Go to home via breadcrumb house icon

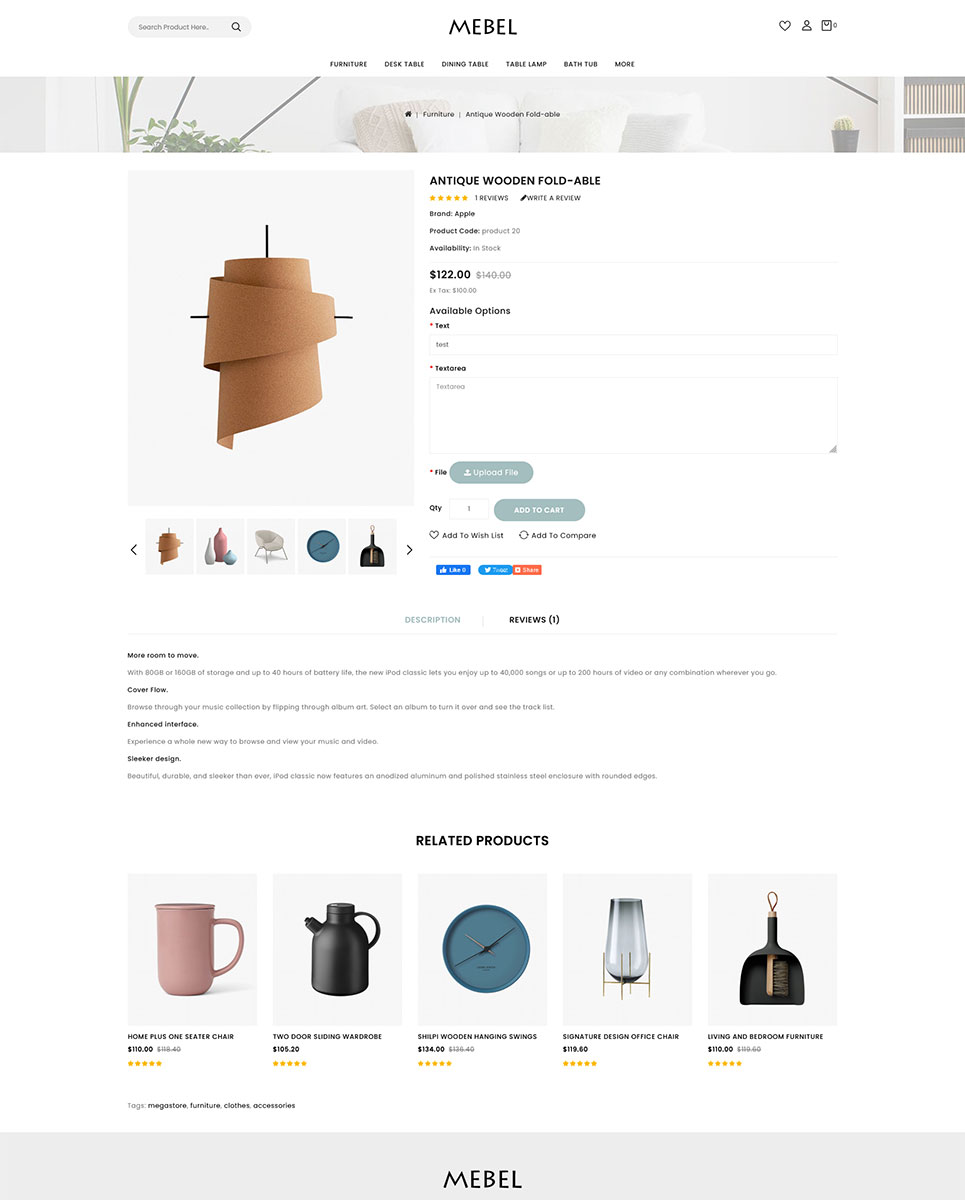pyautogui.click(x=408, y=114)
